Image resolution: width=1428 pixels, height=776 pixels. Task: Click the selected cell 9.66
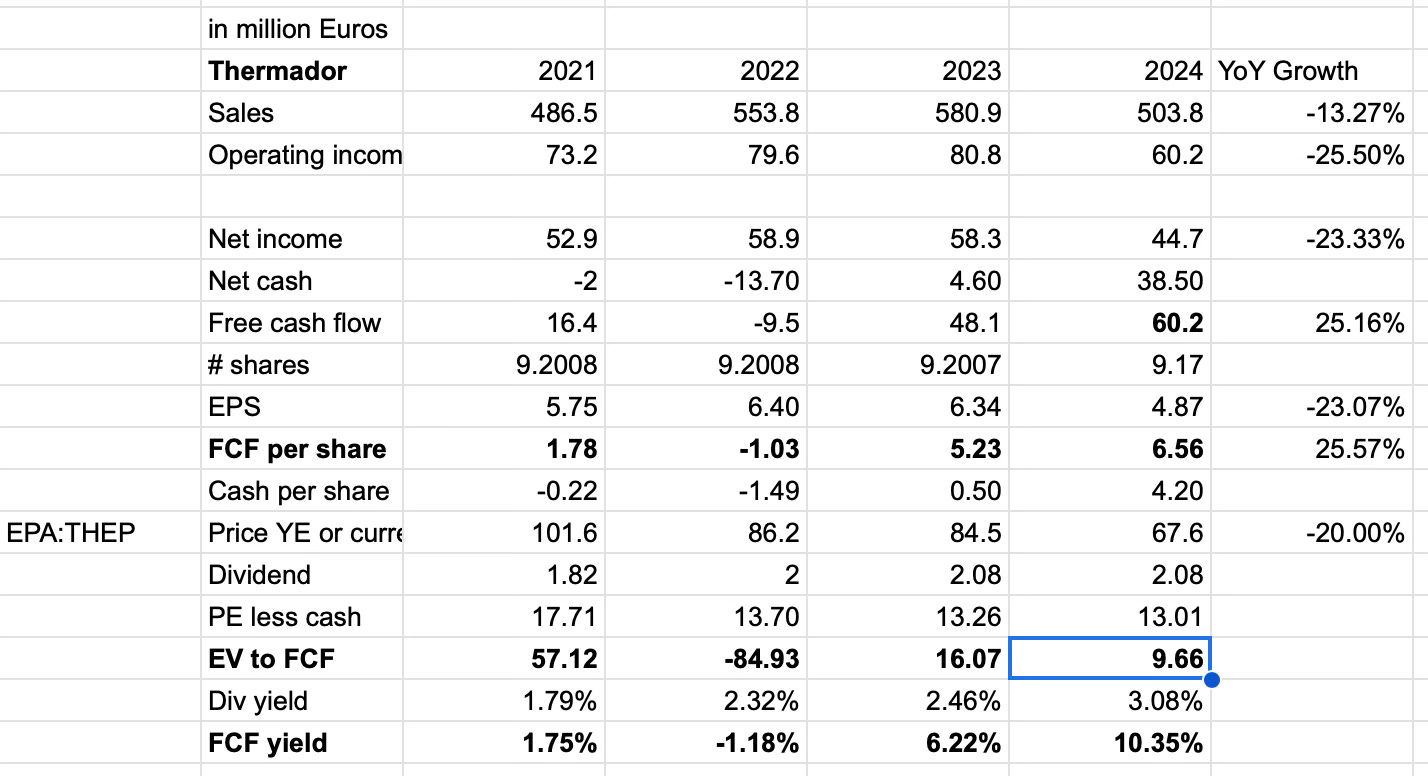pyautogui.click(x=1110, y=659)
